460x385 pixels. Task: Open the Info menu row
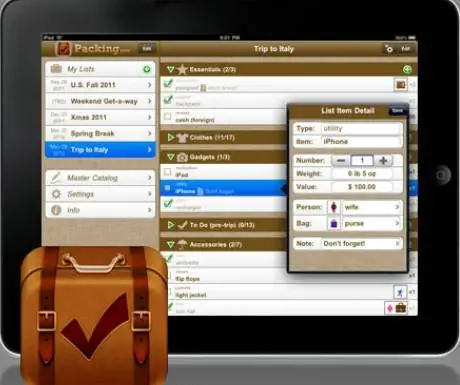(x=100, y=210)
